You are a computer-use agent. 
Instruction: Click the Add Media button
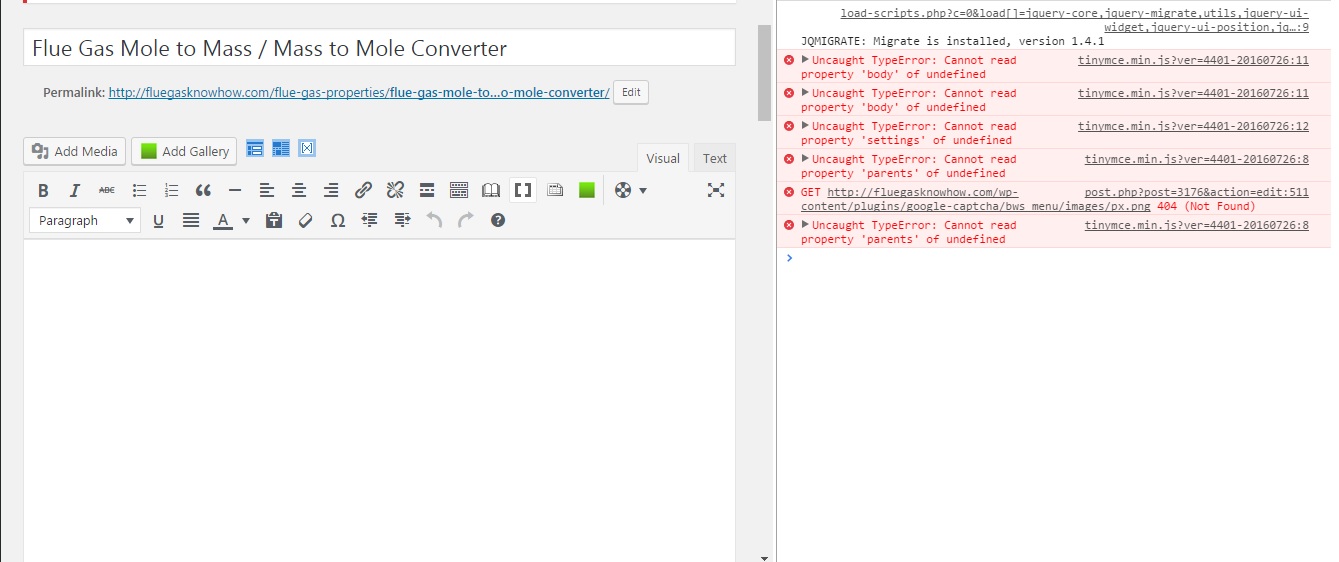[75, 151]
